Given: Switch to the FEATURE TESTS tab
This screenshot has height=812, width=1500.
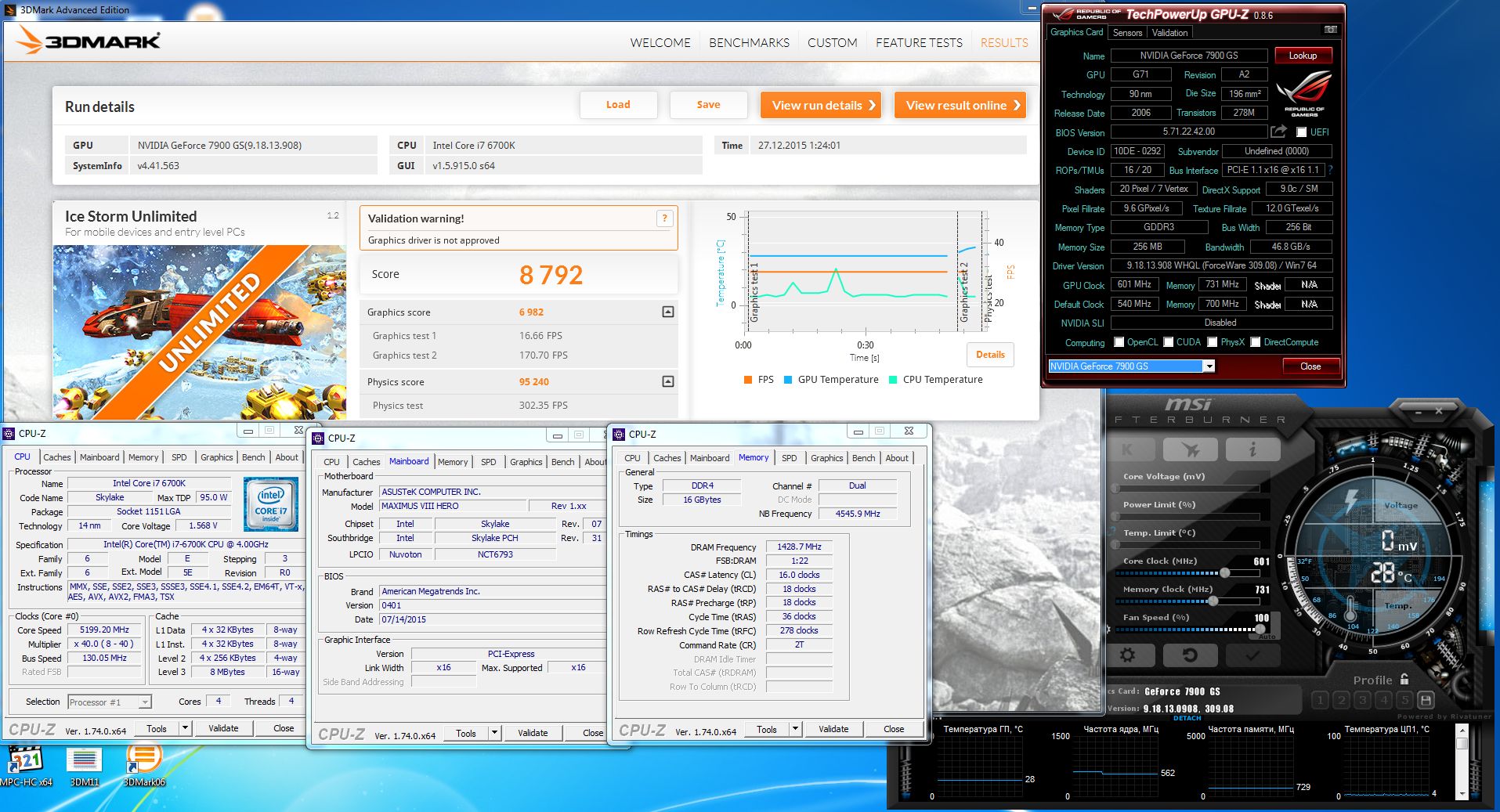Looking at the screenshot, I should pyautogui.click(x=919, y=43).
